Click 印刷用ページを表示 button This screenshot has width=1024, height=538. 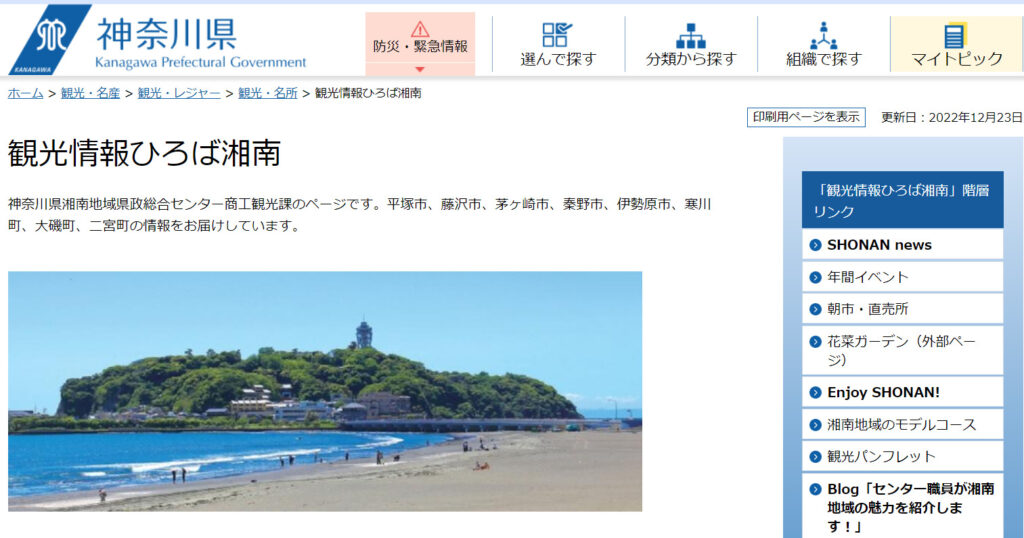[806, 117]
